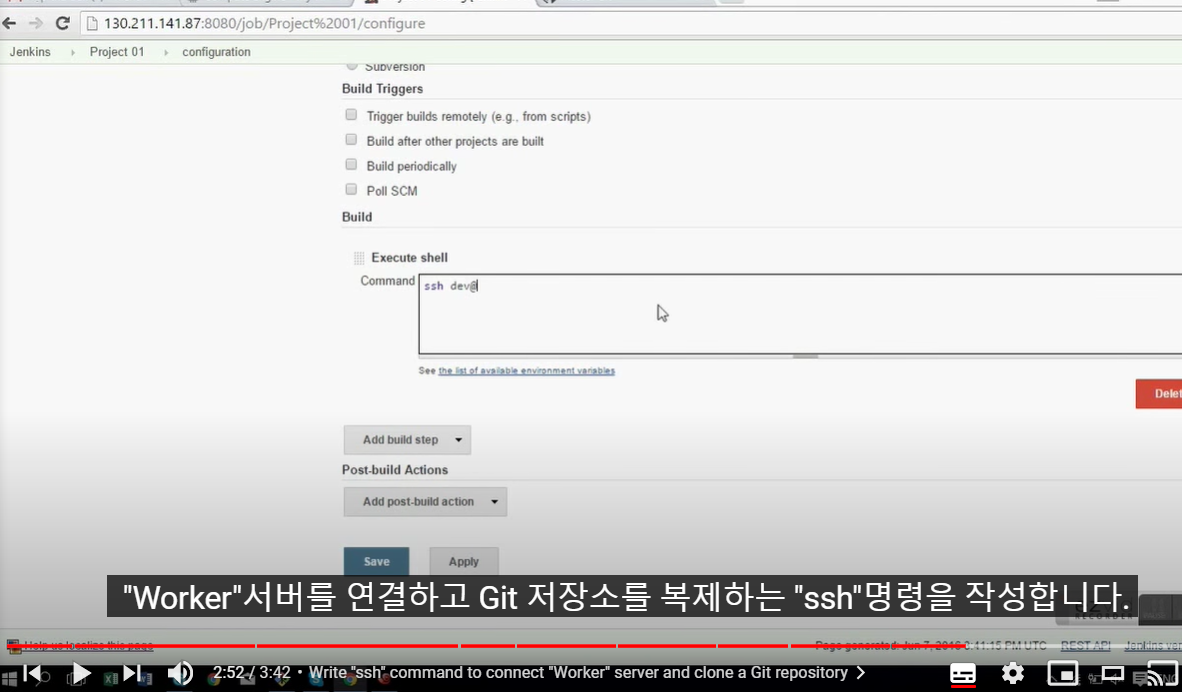Open the REST API link
Viewport: 1182px width, 692px height.
point(1086,645)
